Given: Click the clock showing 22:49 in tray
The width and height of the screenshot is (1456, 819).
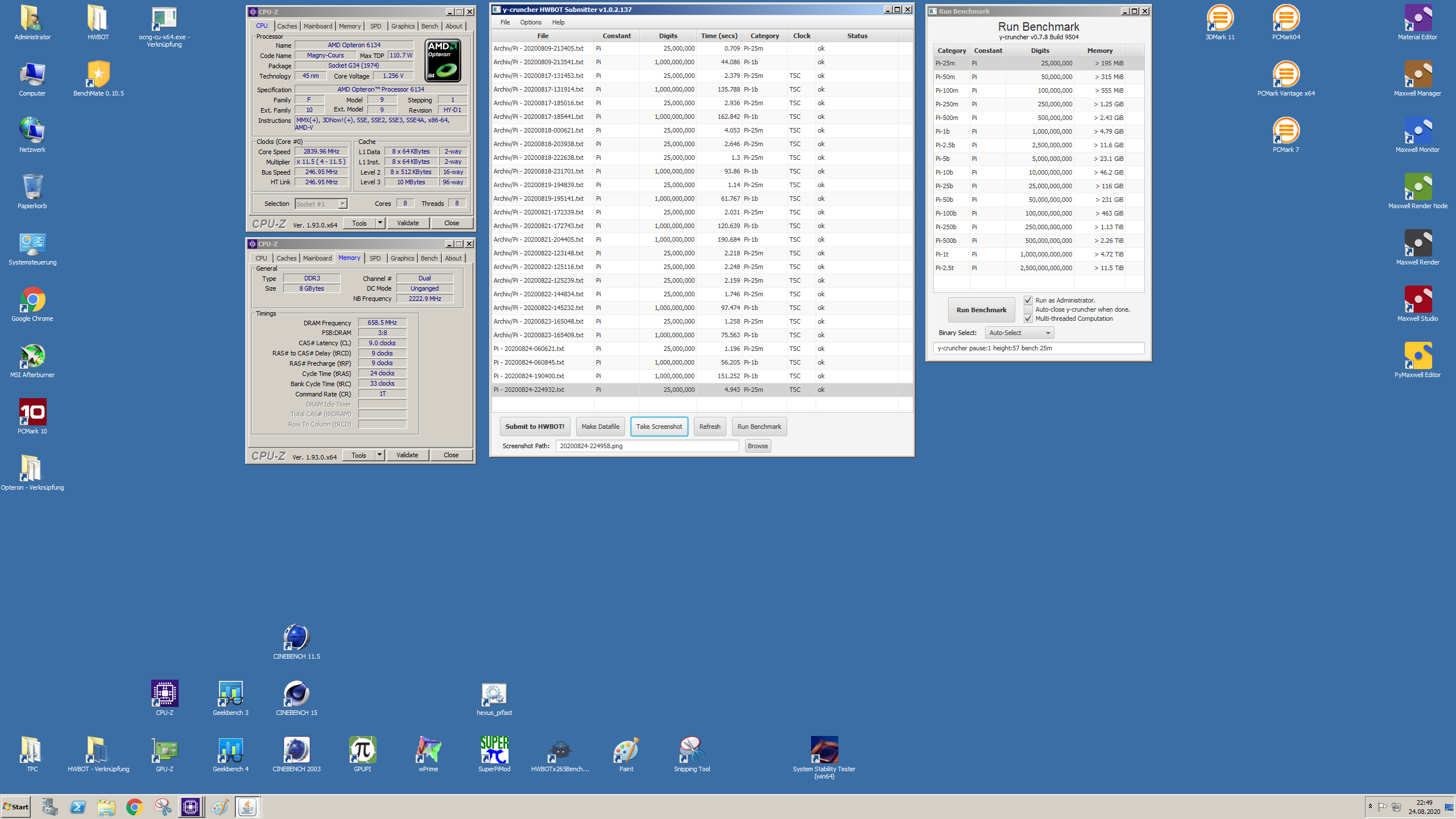Looking at the screenshot, I should 1424,803.
